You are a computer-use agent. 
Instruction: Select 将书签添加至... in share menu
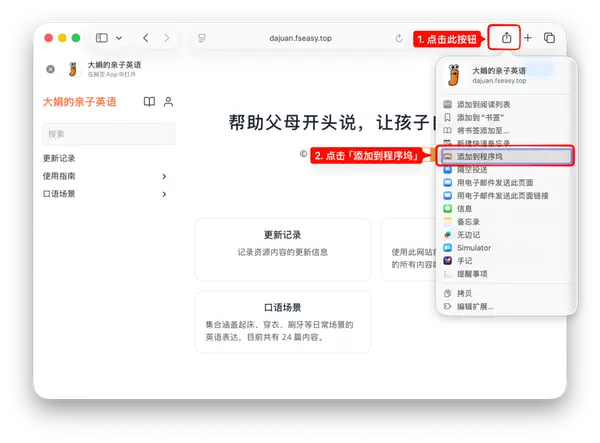[x=506, y=130]
